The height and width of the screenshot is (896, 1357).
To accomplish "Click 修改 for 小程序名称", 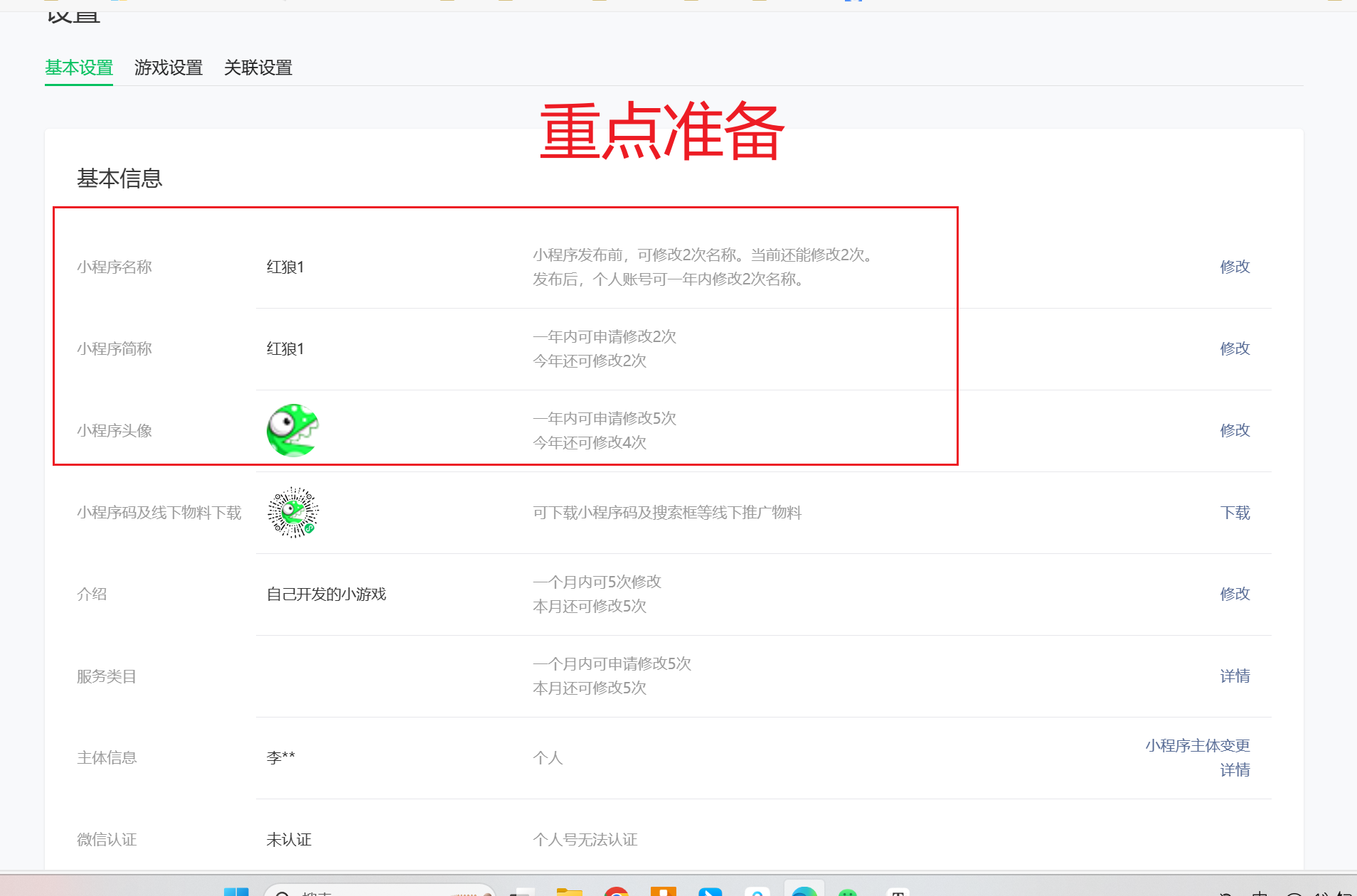I will (x=1235, y=267).
